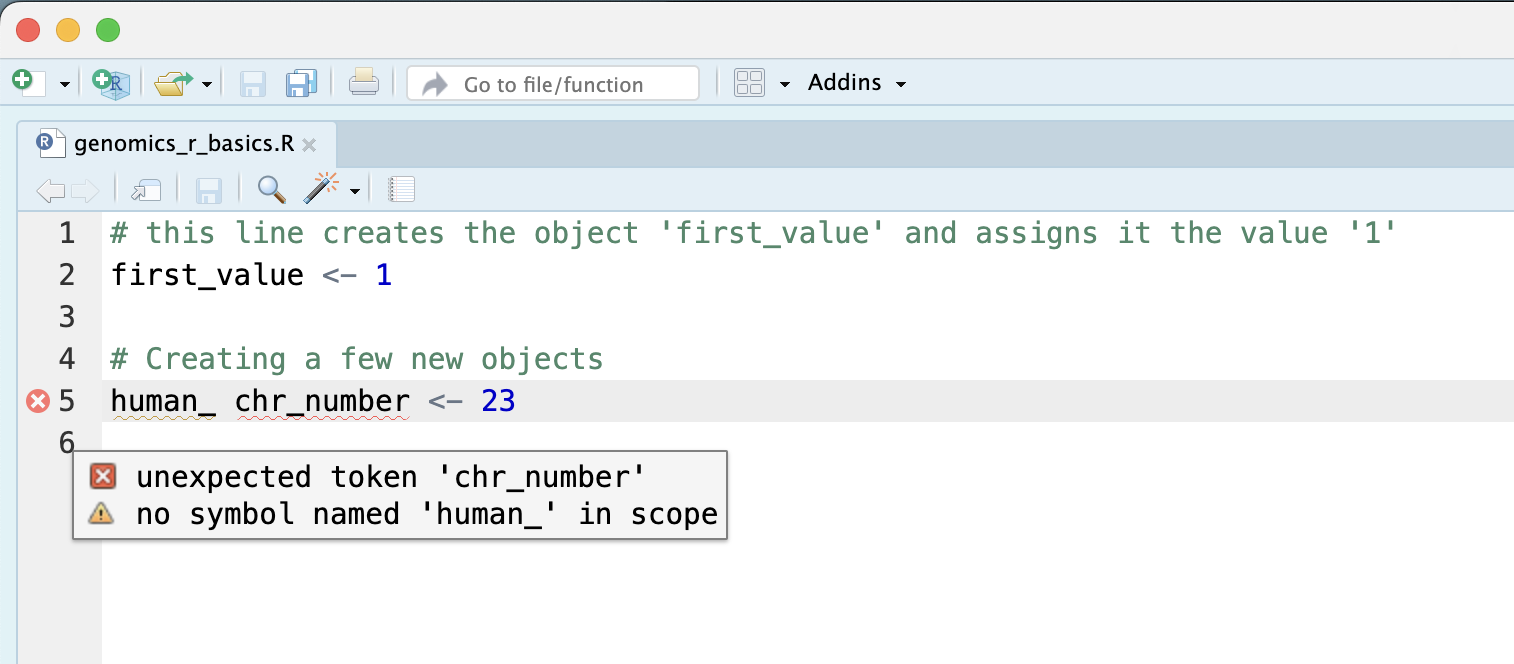Click the value 23 on line 5
This screenshot has width=1514, height=664.
click(x=498, y=402)
